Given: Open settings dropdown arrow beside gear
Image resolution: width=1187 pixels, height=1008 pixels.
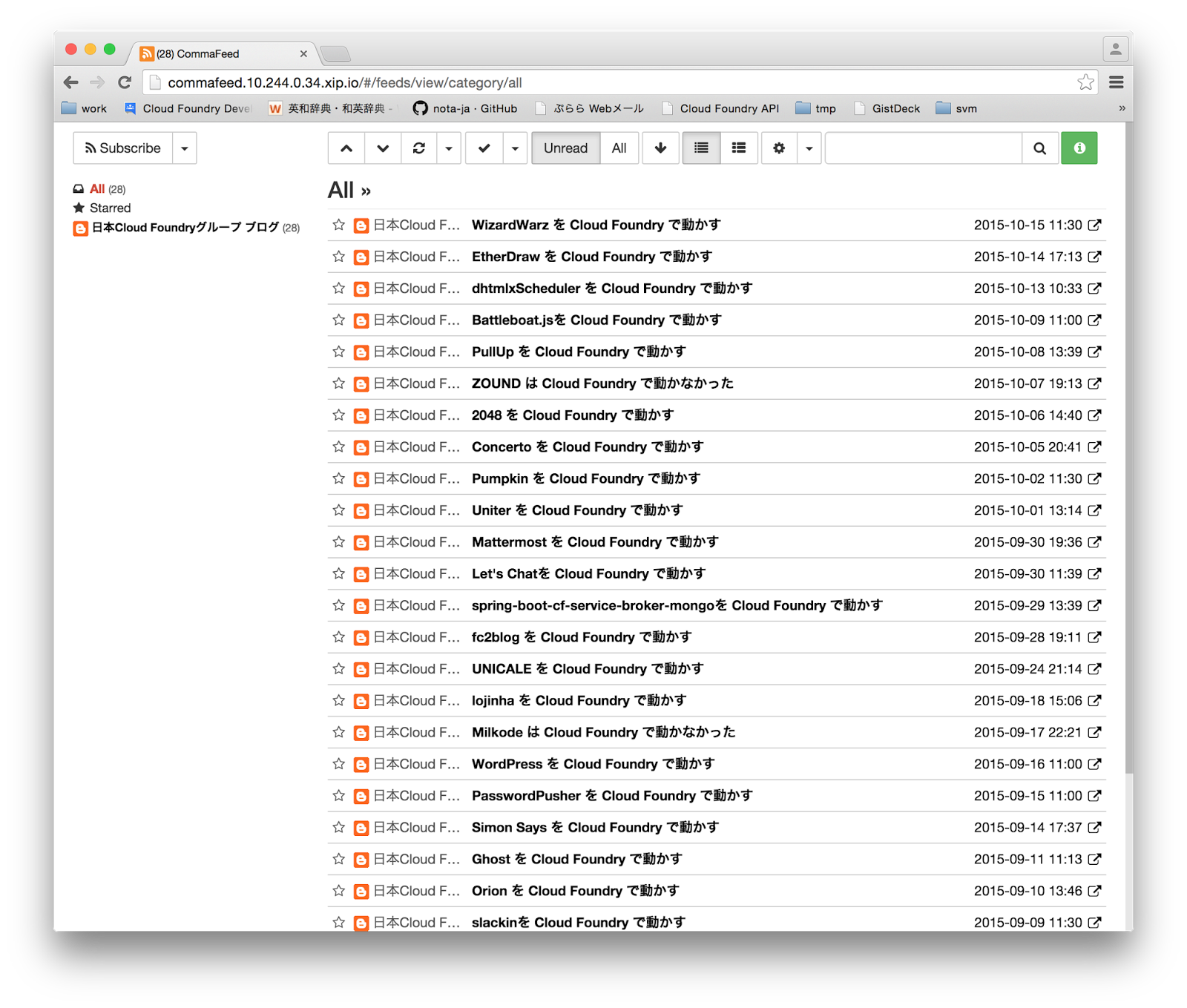Looking at the screenshot, I should coord(809,148).
